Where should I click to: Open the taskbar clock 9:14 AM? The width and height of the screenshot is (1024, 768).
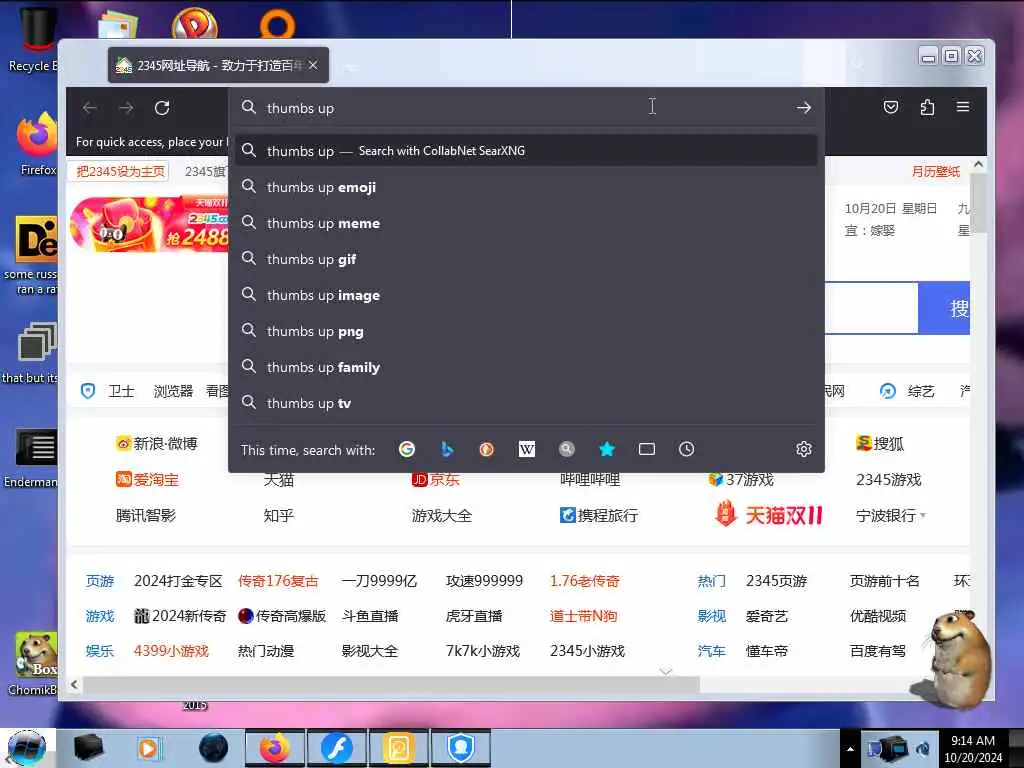973,749
